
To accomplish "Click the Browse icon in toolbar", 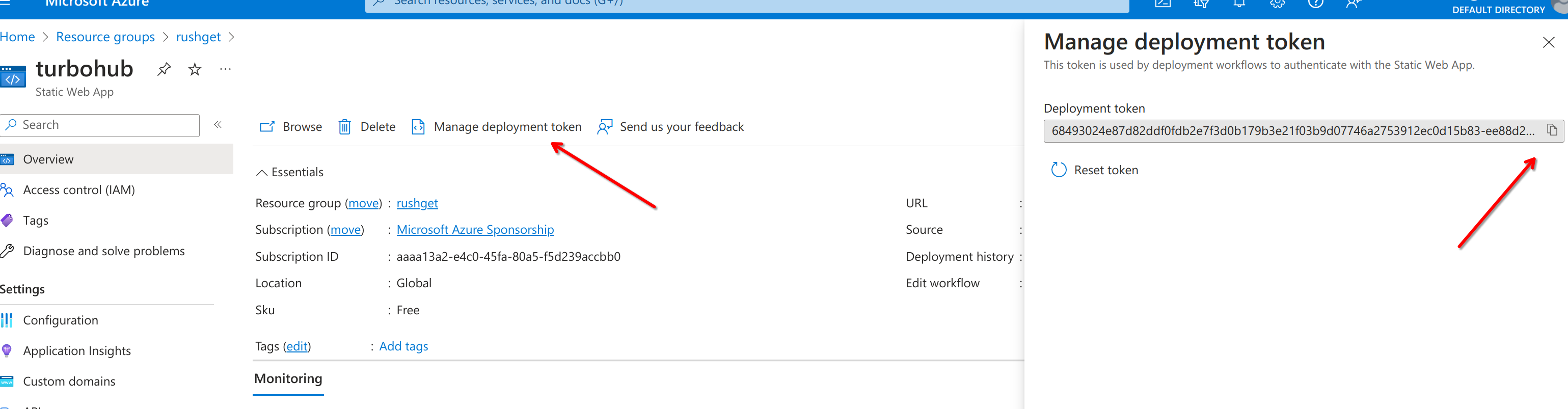I will pos(267,127).
